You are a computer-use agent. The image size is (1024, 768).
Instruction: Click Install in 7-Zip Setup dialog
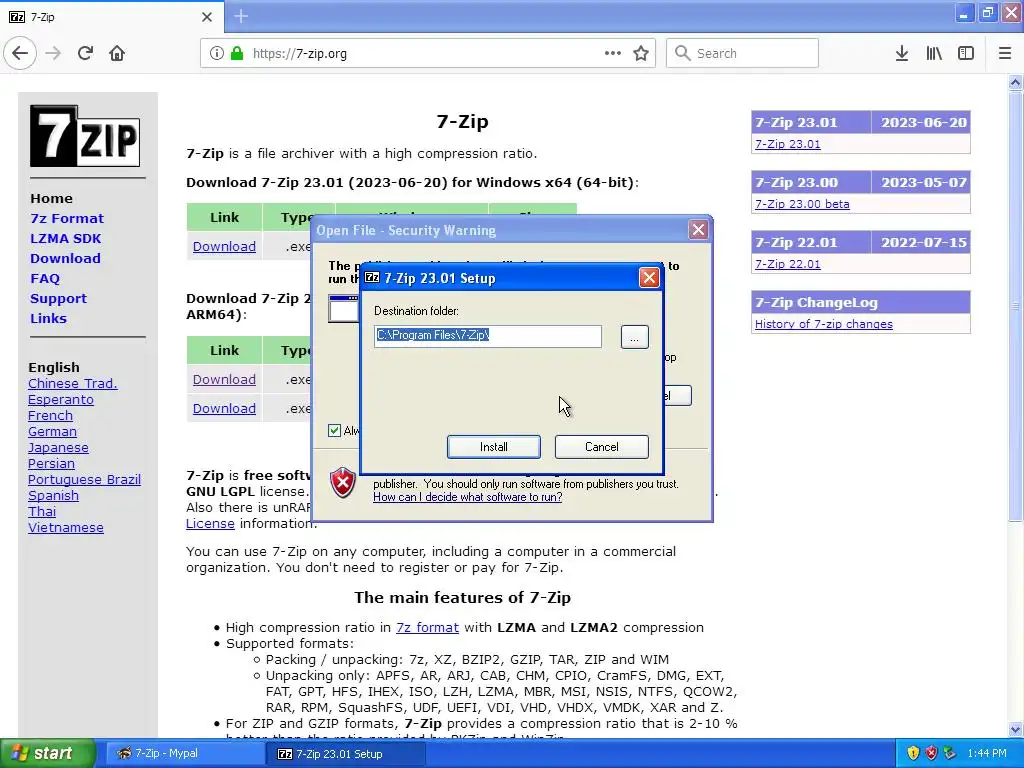coord(493,447)
